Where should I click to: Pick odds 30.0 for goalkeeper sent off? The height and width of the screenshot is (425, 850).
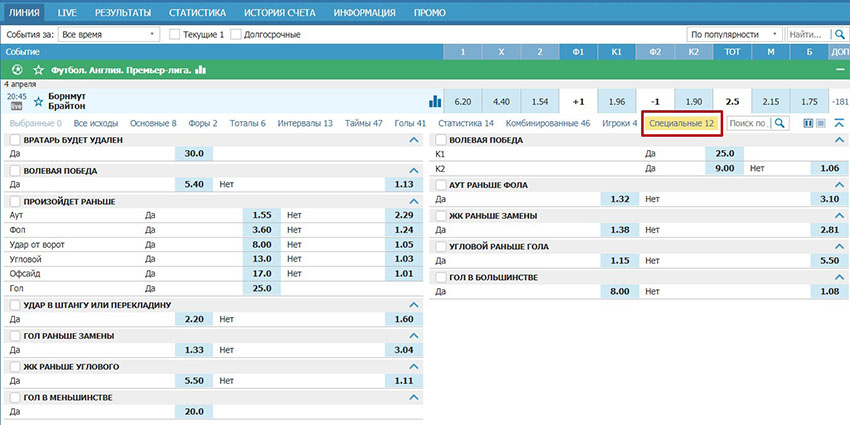pyautogui.click(x=193, y=154)
